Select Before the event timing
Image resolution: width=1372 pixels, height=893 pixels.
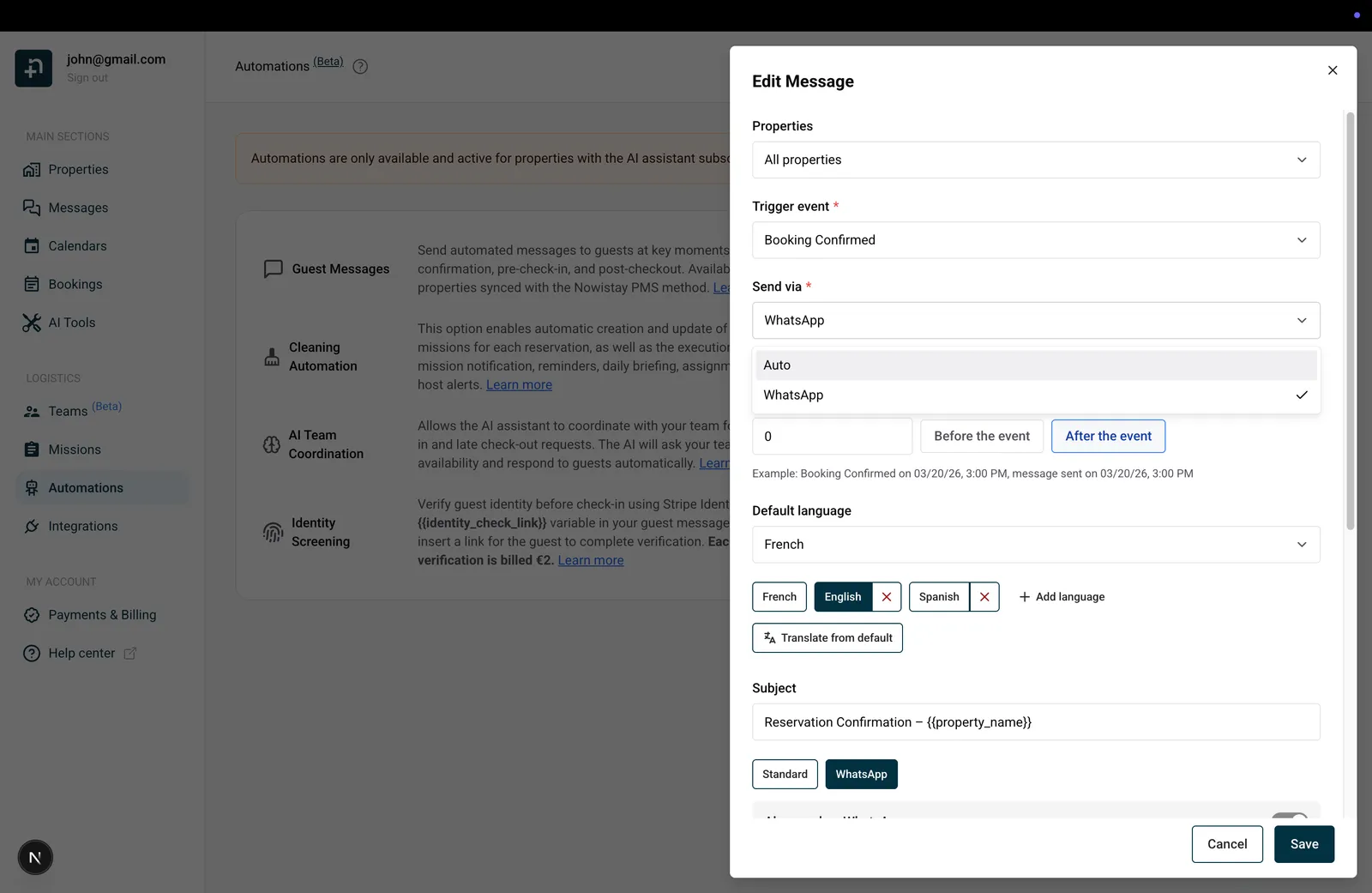[x=982, y=436]
